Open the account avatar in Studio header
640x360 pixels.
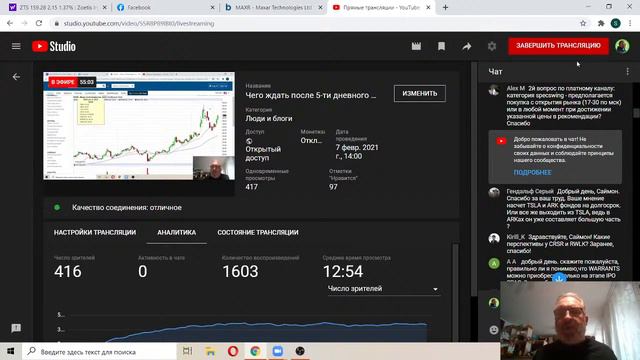tap(622, 46)
